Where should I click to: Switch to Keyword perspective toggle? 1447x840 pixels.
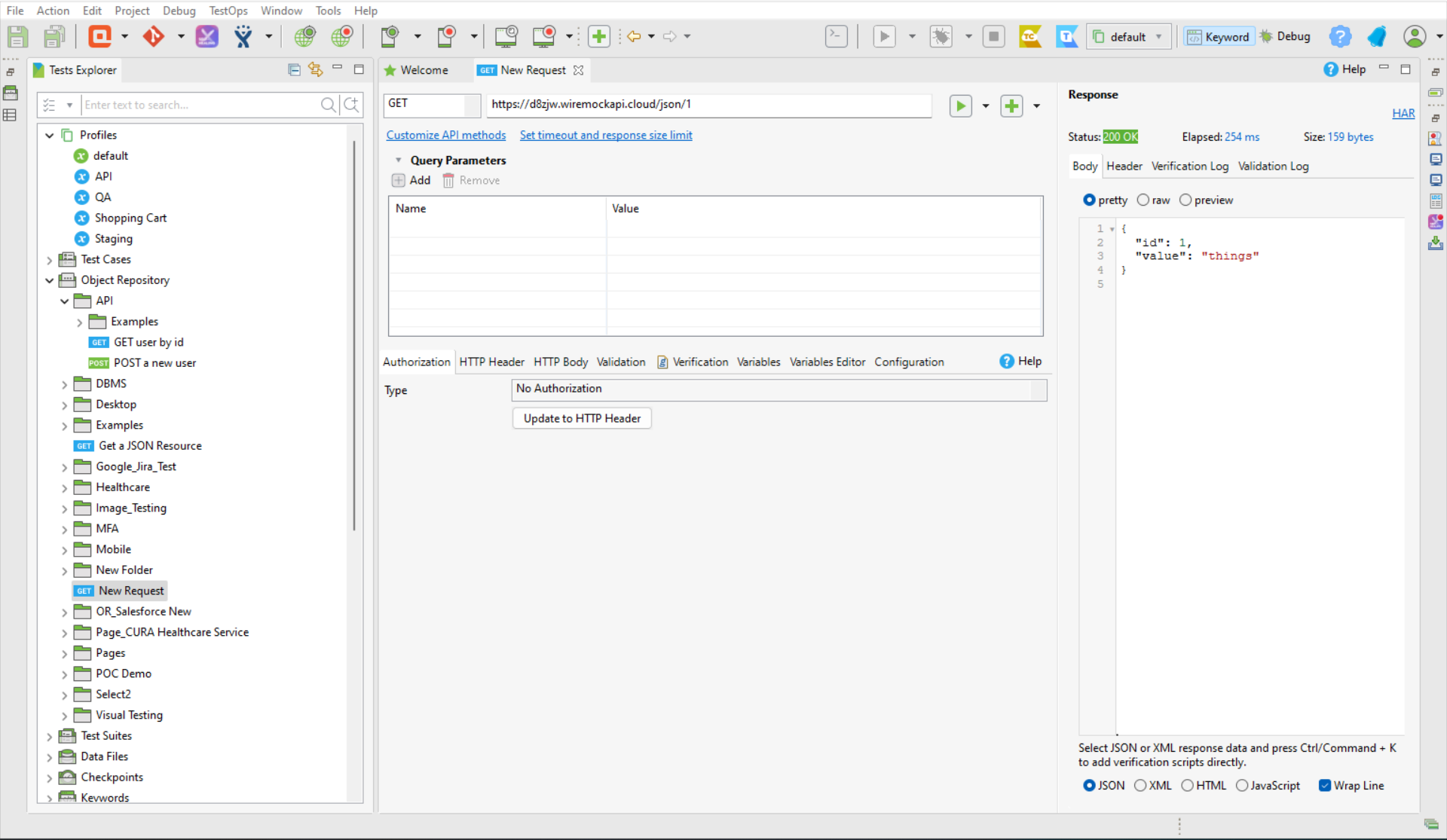1218,36
